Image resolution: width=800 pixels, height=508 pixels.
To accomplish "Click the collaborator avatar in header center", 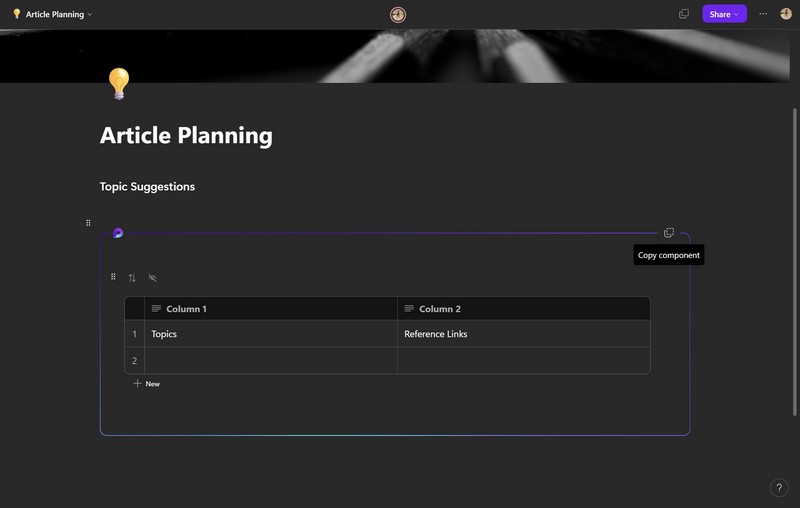I will pos(398,14).
